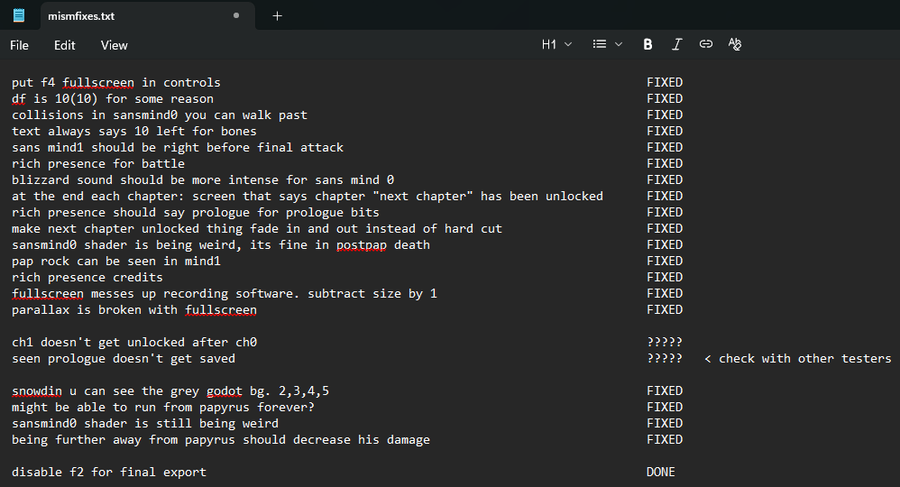
Task: Place cursor at 'disable f2 for final export'
Action: (109, 472)
